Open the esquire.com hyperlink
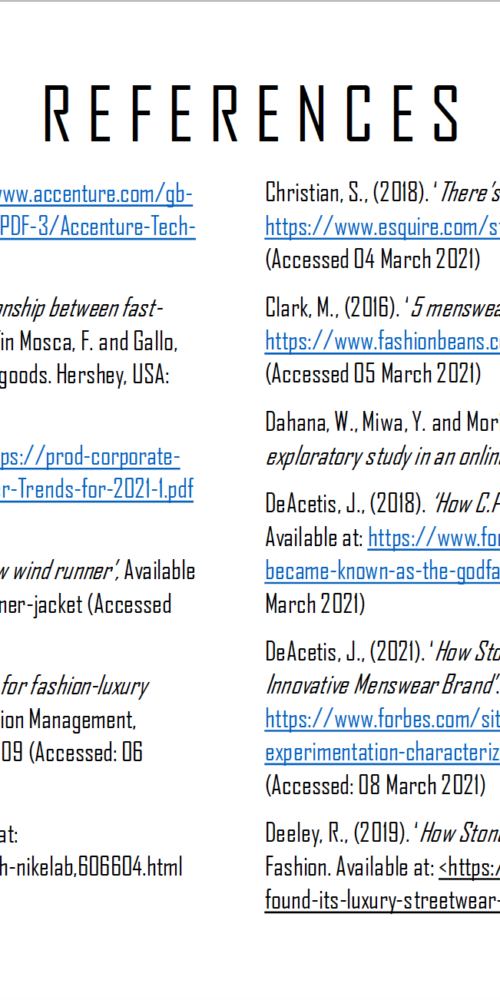500x1000 pixels. point(383,227)
